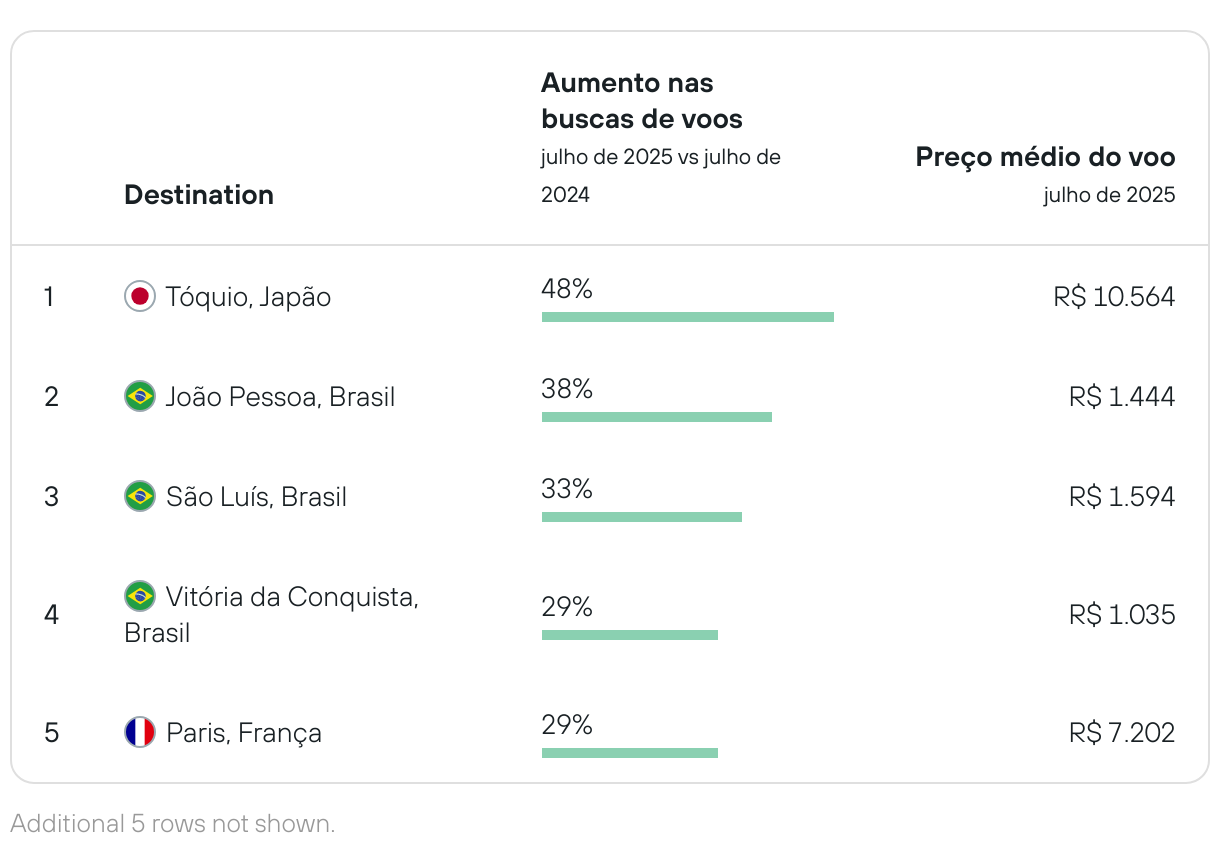This screenshot has width=1220, height=850.
Task: Open the São Luís, Brasil row
Action: tap(256, 497)
